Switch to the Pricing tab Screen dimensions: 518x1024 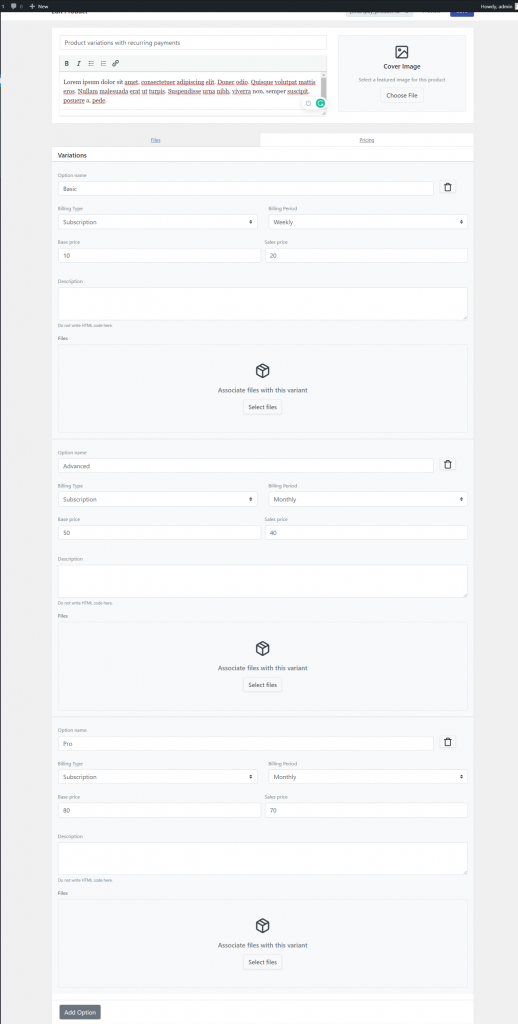click(366, 140)
